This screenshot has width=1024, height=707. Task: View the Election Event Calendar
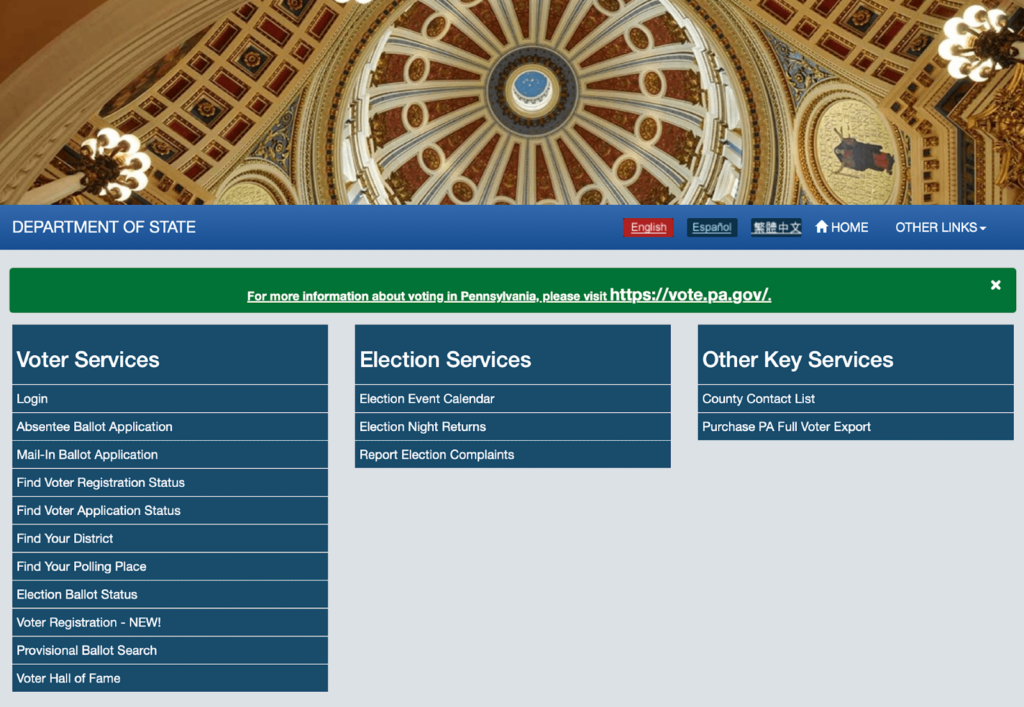pyautogui.click(x=426, y=399)
